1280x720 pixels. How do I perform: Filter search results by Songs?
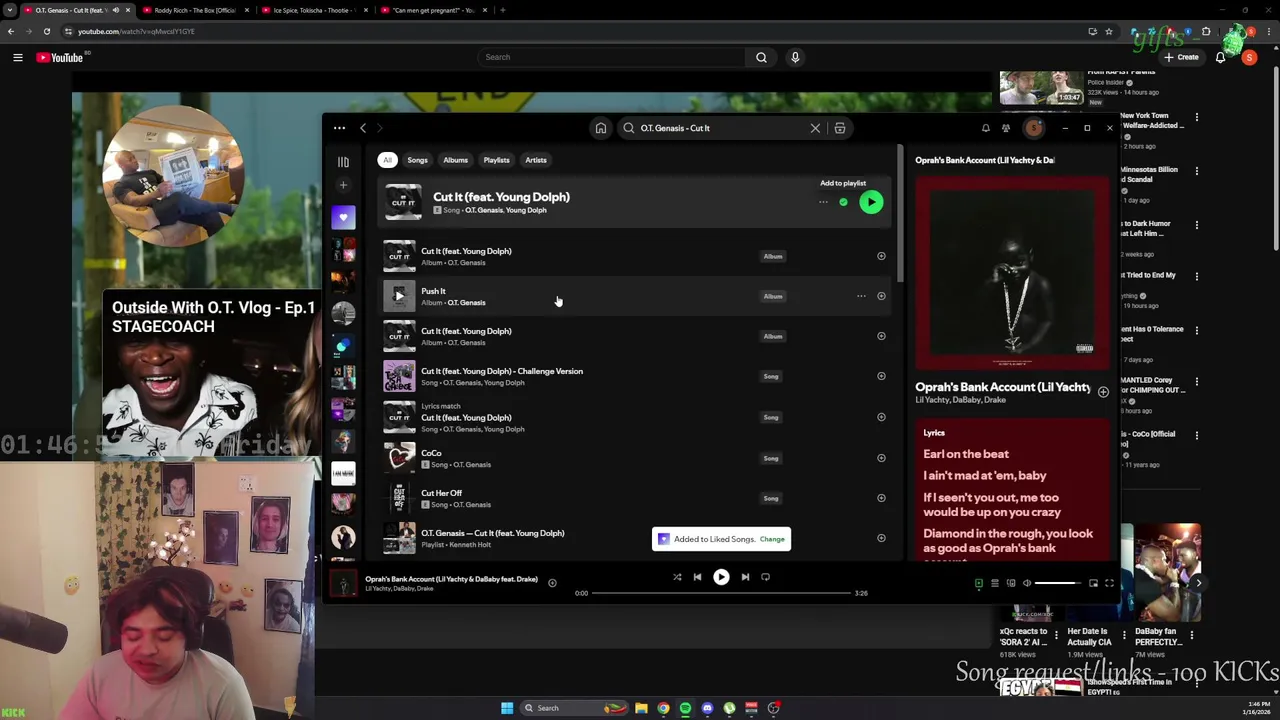pos(417,160)
